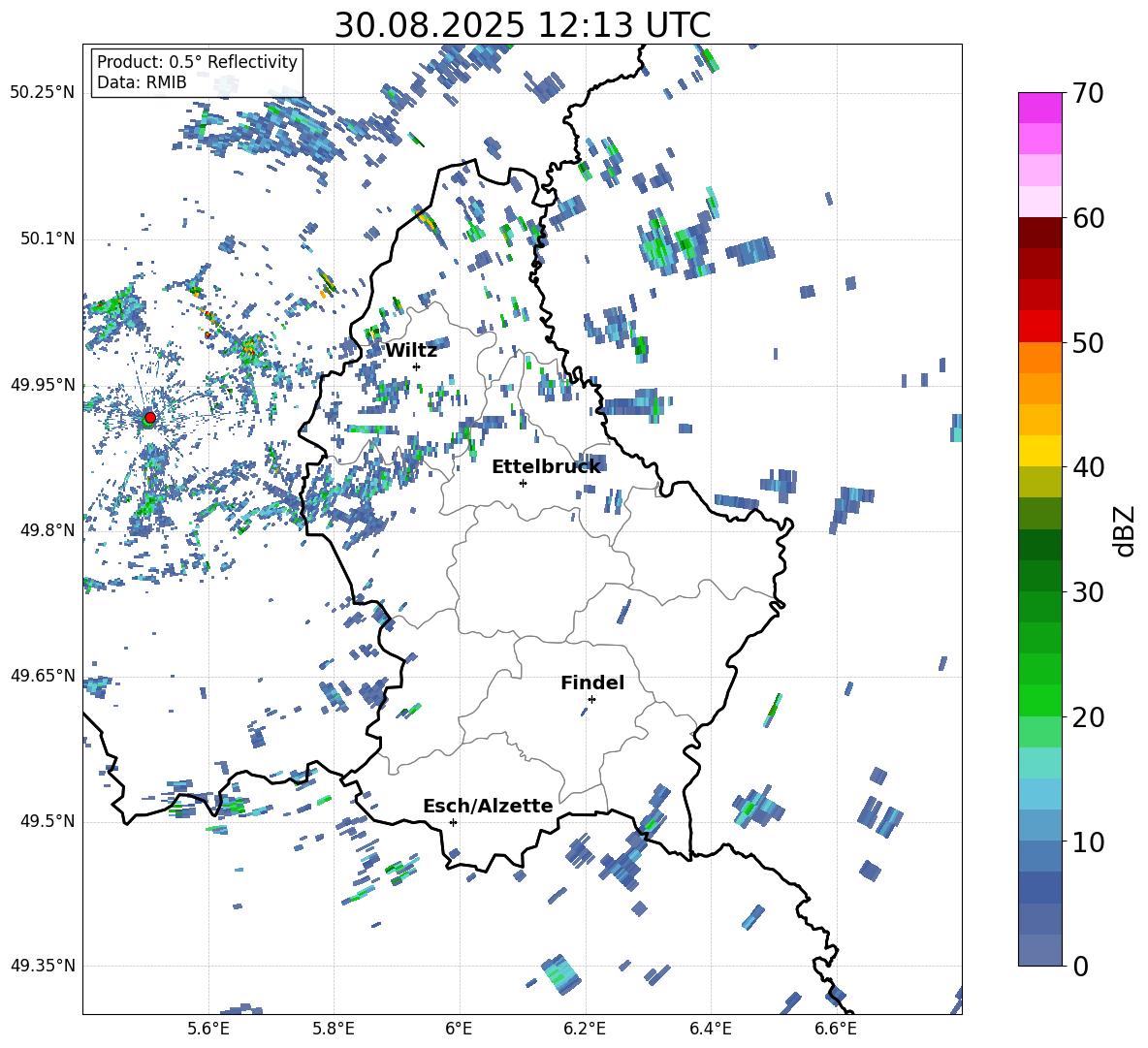Click the 5.6°E longitude label
Viewport: 1148px width, 1048px height.
[x=208, y=1029]
